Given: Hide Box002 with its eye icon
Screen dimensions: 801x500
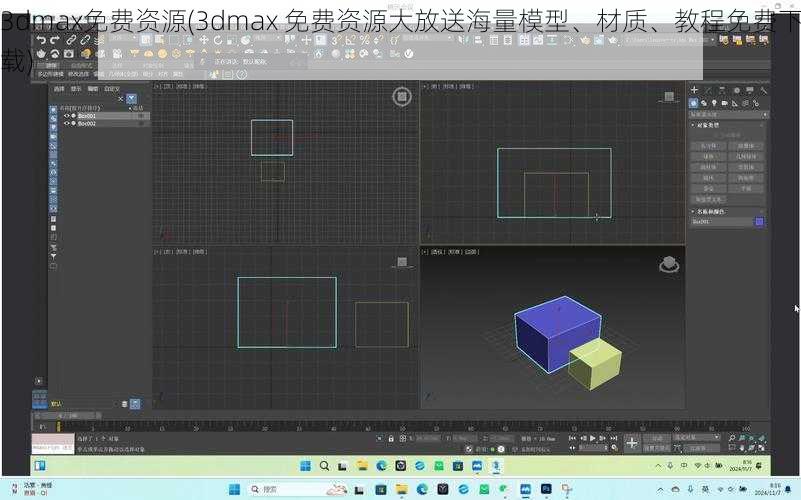Looking at the screenshot, I should (66, 123).
